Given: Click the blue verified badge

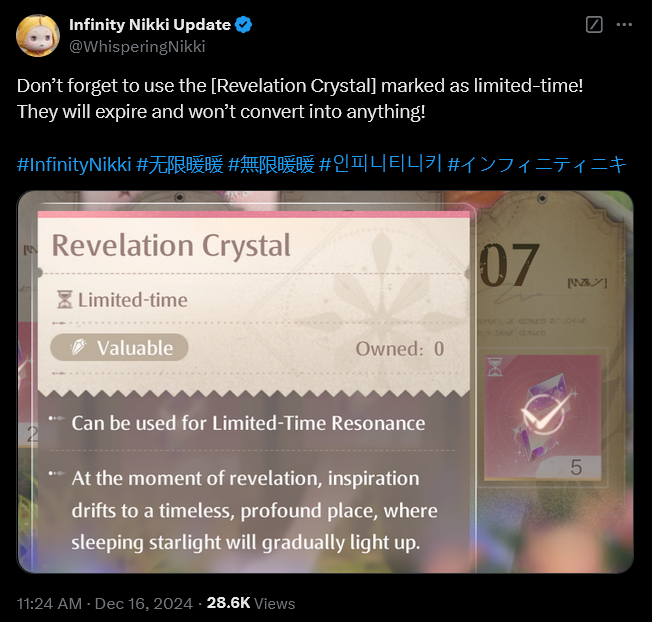Looking at the screenshot, I should 243,25.
